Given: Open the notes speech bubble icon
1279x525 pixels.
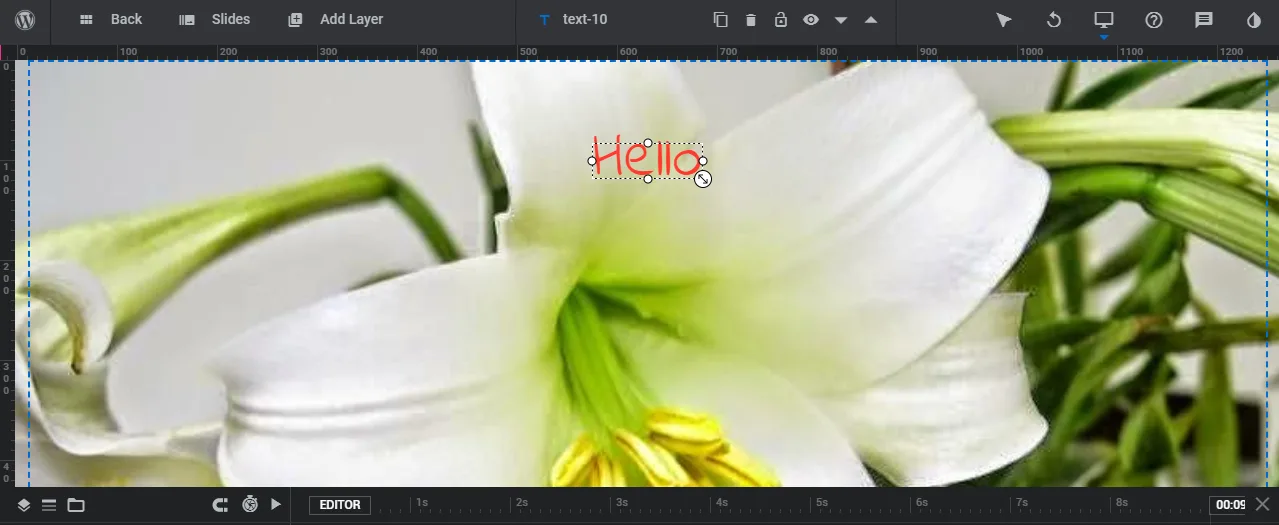Looking at the screenshot, I should (x=1204, y=20).
